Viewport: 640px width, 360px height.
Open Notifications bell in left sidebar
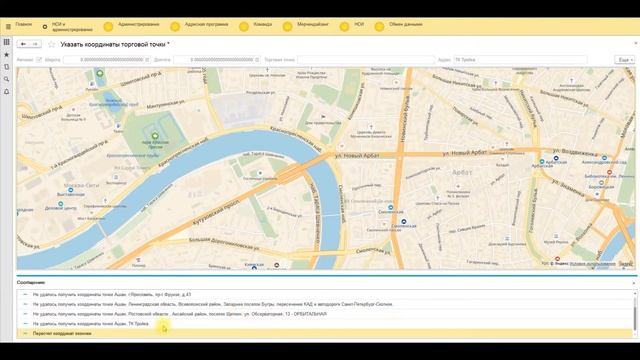pyautogui.click(x=7, y=92)
